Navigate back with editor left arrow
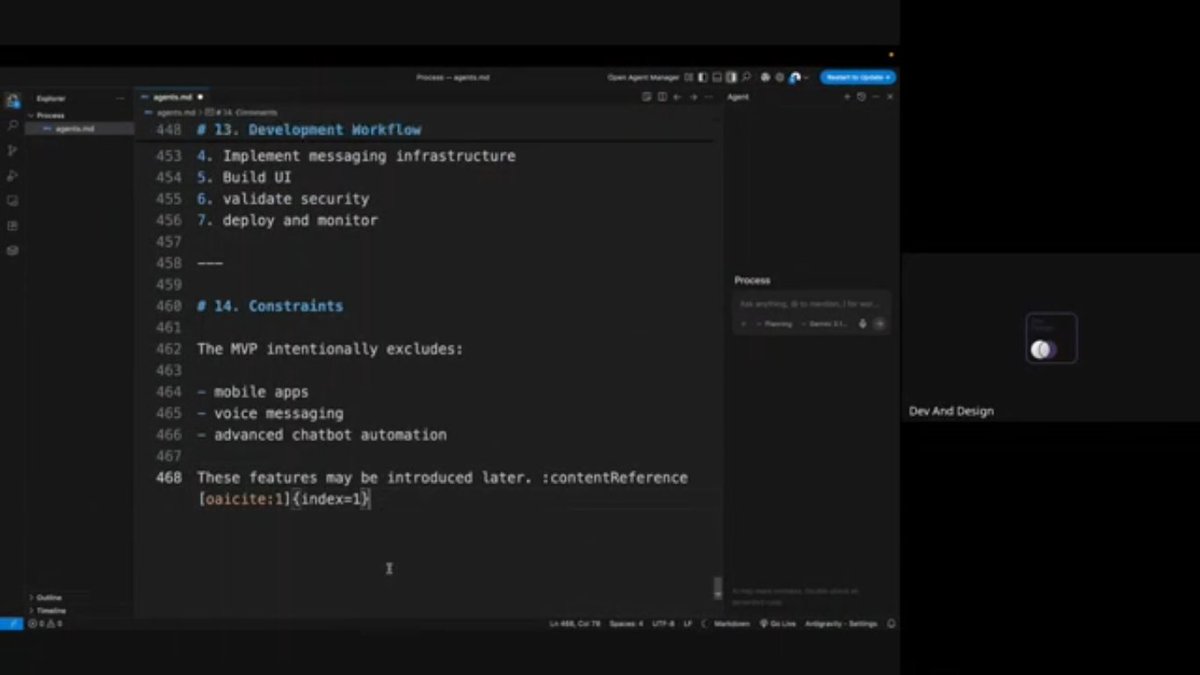 [677, 97]
